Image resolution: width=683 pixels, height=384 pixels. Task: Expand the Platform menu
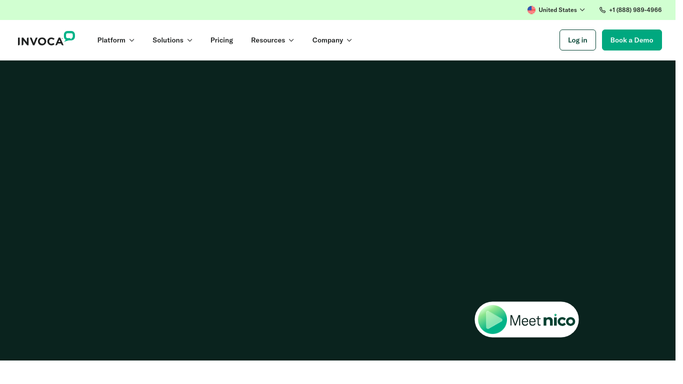115,40
